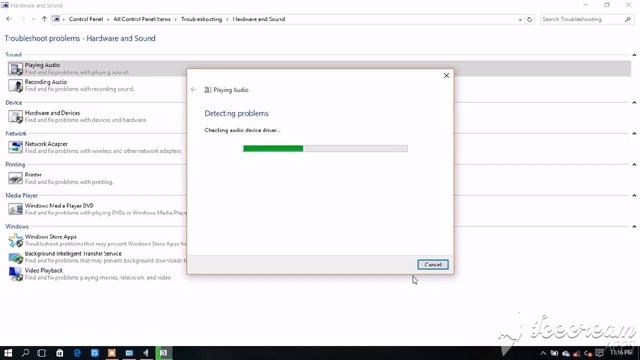Open the Playing Audio link
Viewport: 640px width, 360px height.
42,65
